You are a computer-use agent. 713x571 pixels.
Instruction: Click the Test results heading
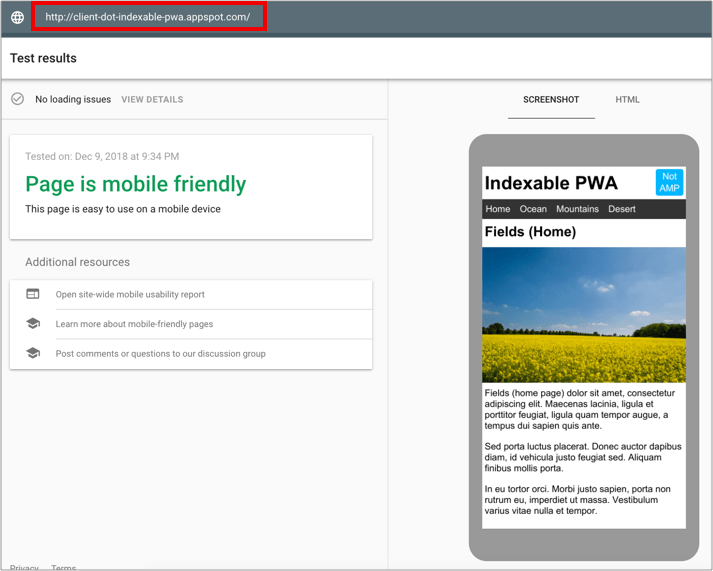click(x=43, y=58)
